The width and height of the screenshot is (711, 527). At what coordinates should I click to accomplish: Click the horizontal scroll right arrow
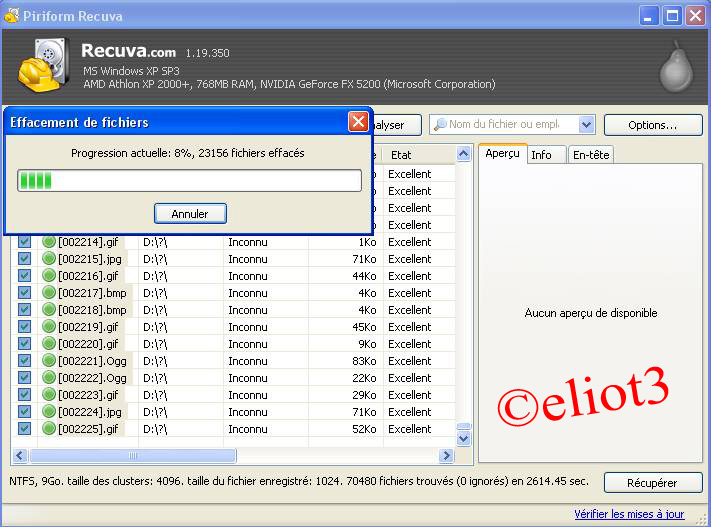click(x=446, y=455)
